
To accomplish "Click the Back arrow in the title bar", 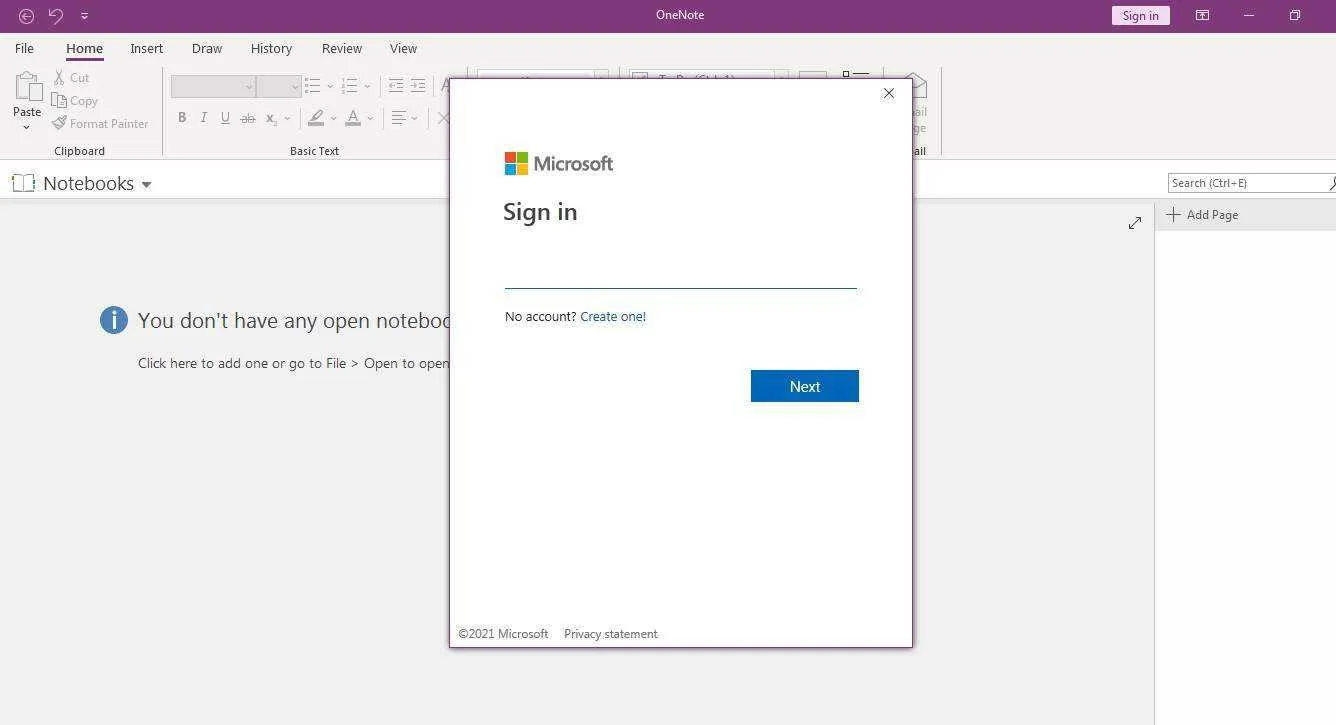I will tap(27, 16).
